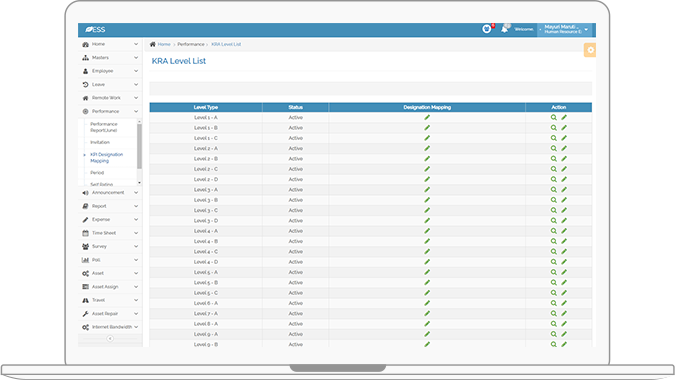Click Level 4 - A level type cell
The image size is (675, 380).
(206, 231)
